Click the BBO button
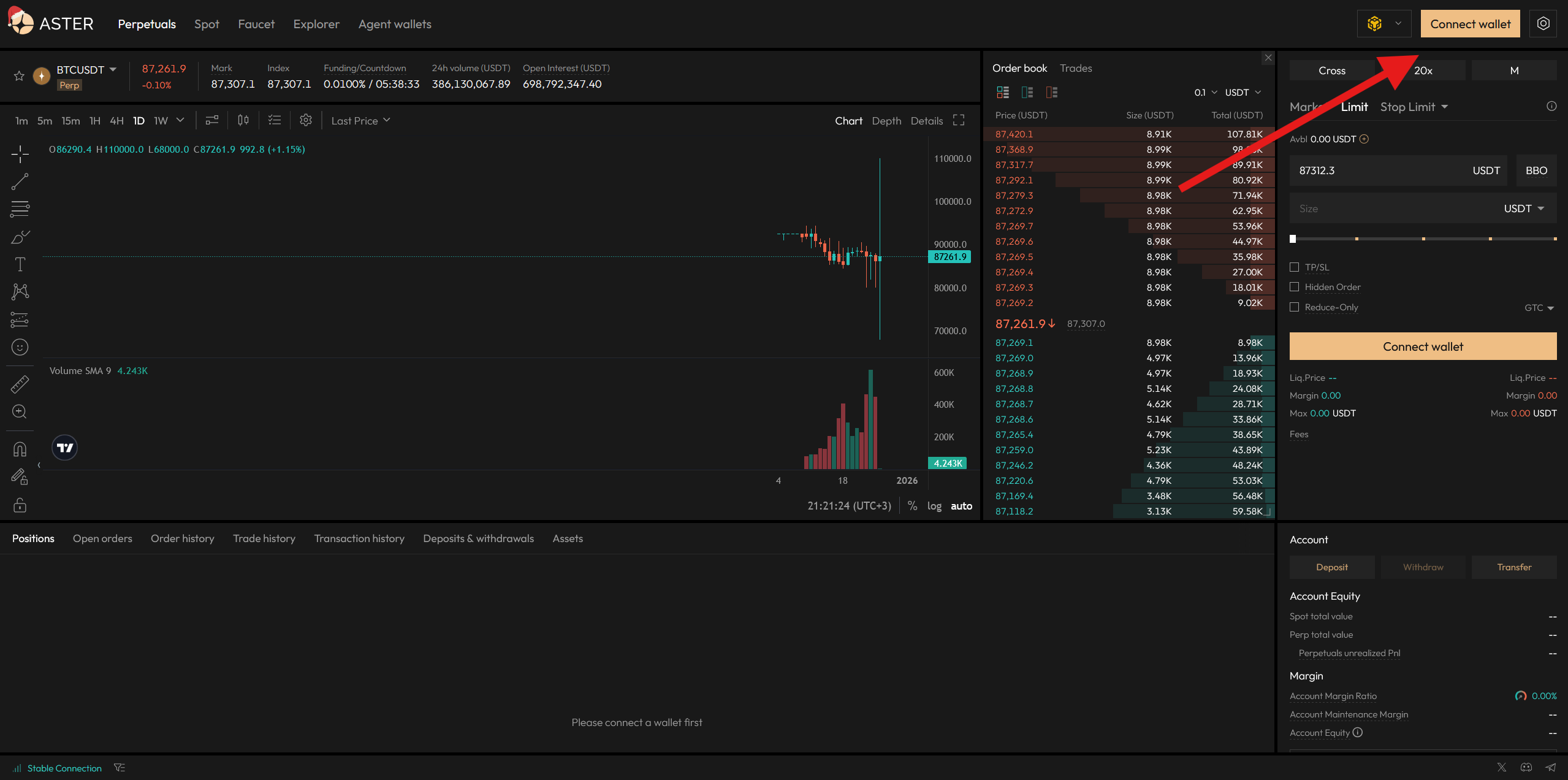Viewport: 1568px width, 780px height. 1536,170
